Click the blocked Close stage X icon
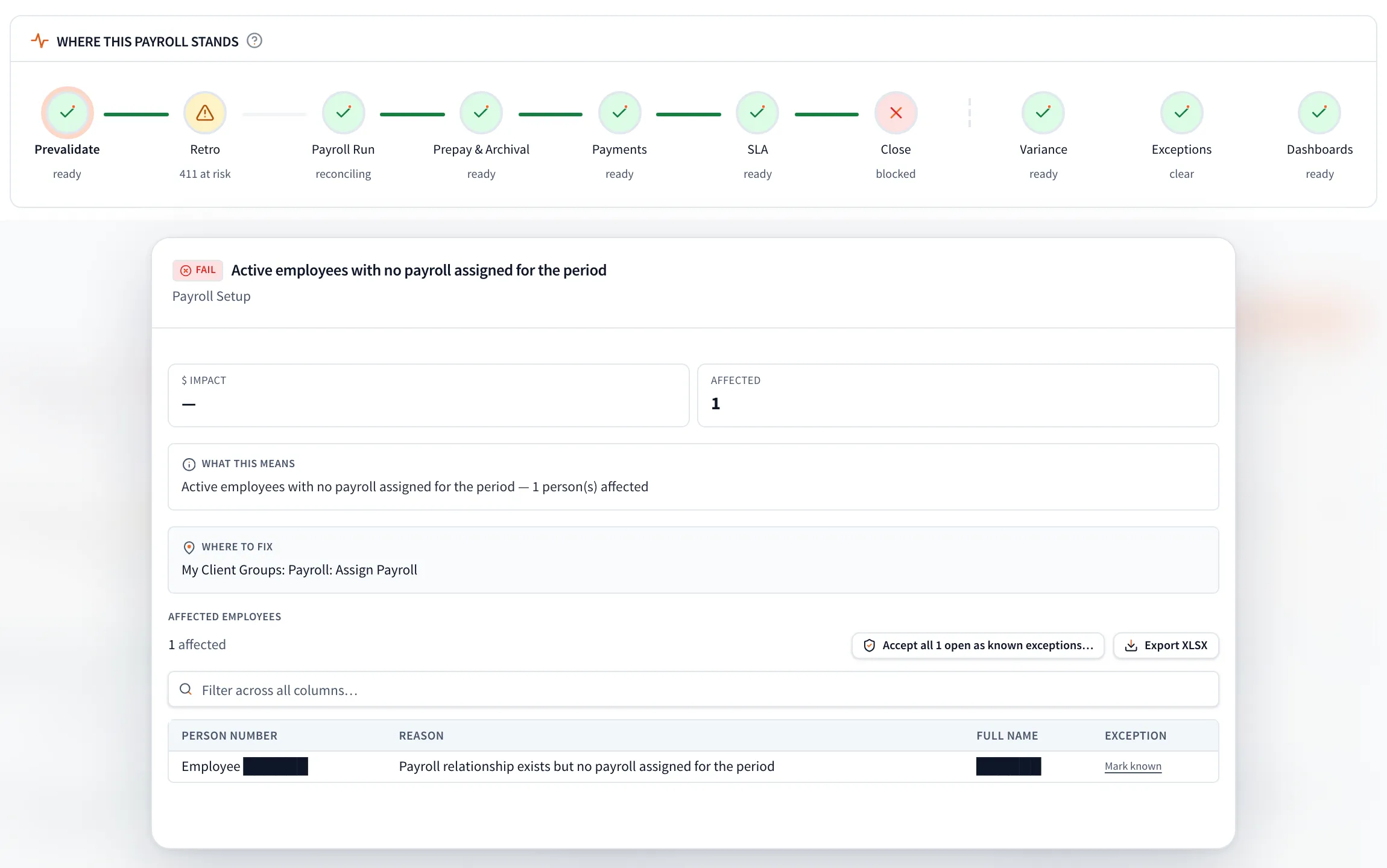The height and width of the screenshot is (868, 1387). coord(896,113)
